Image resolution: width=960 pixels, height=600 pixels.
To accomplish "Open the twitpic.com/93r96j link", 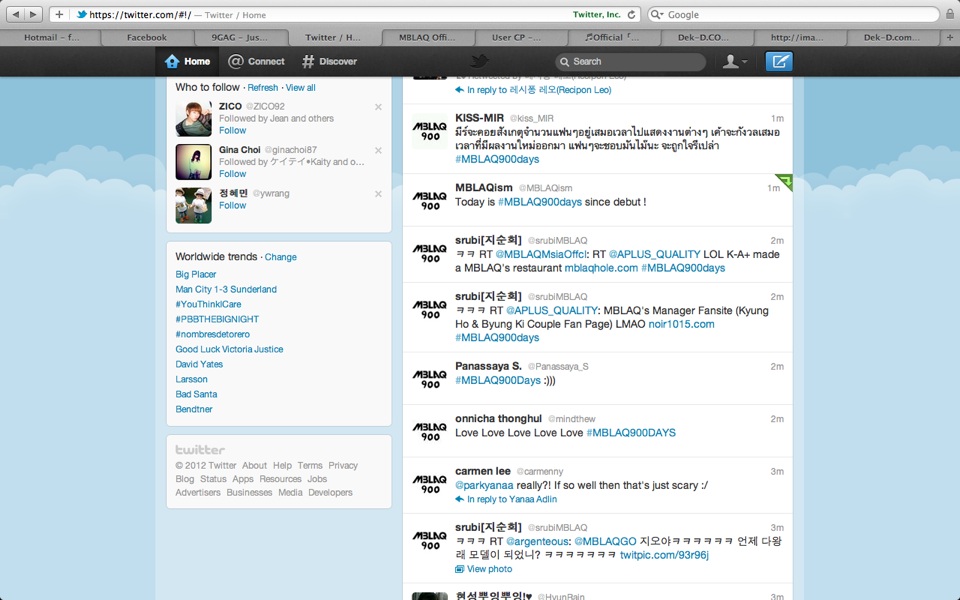I will tap(664, 555).
